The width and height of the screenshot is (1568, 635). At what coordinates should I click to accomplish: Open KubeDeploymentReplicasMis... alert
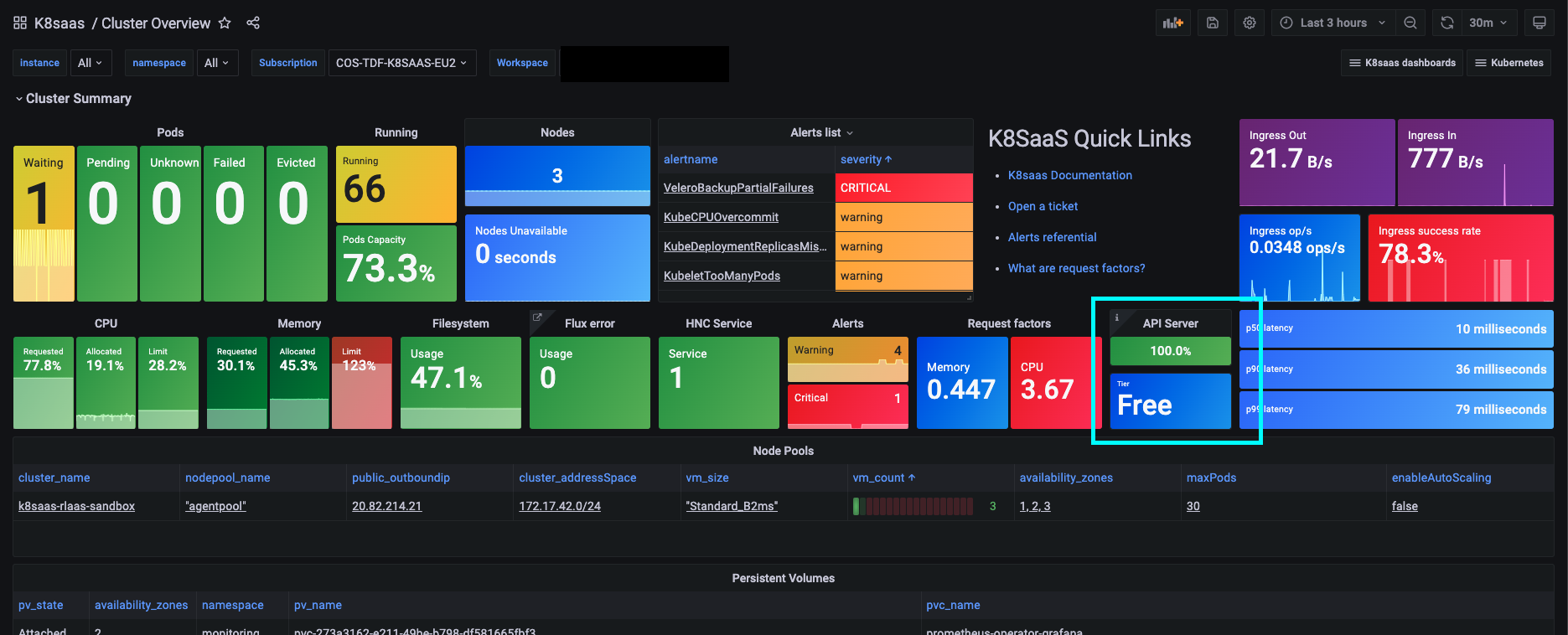pyautogui.click(x=745, y=246)
